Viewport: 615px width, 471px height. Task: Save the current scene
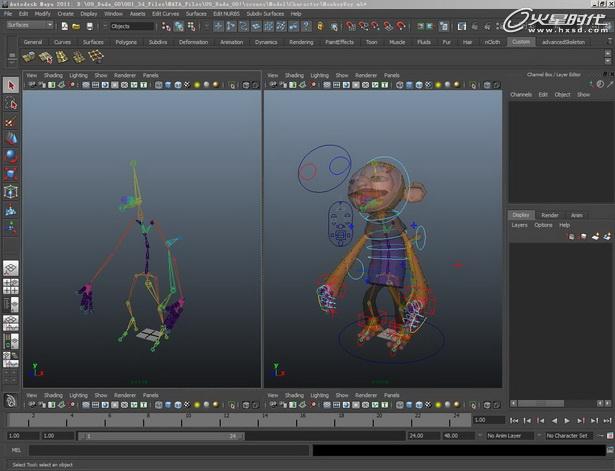coord(90,26)
